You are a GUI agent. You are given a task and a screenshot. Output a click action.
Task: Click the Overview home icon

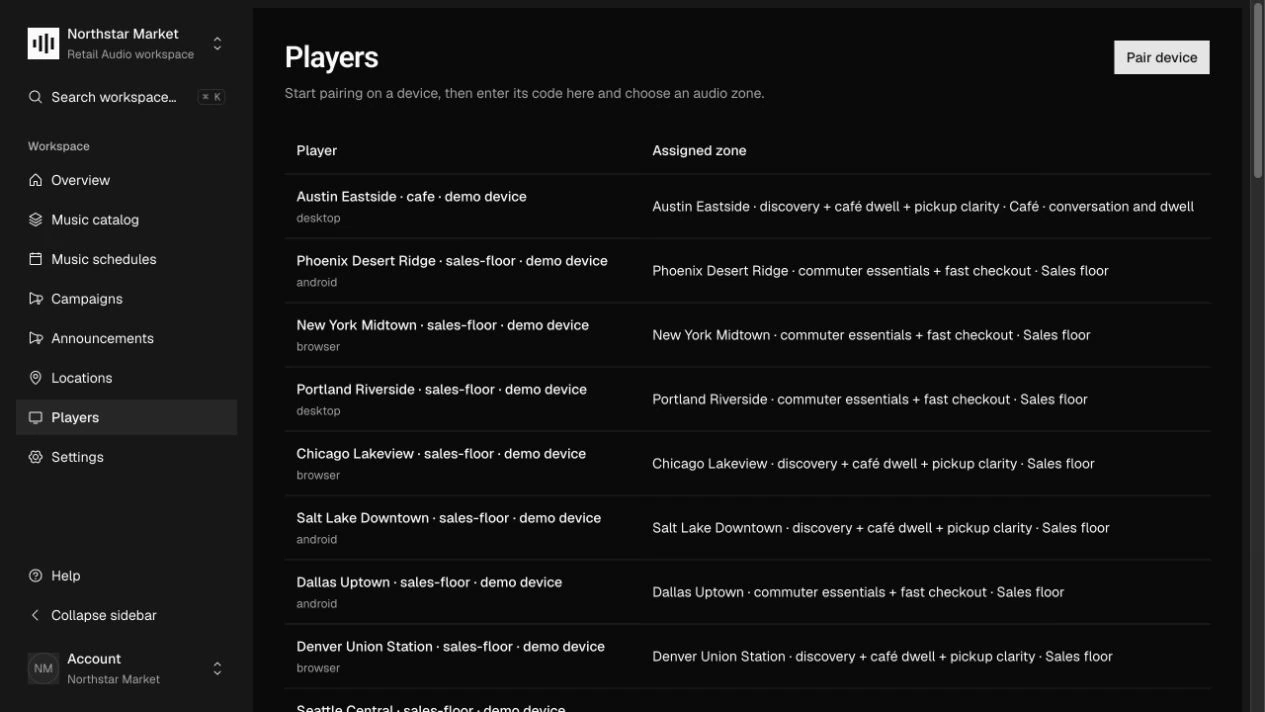click(x=36, y=180)
